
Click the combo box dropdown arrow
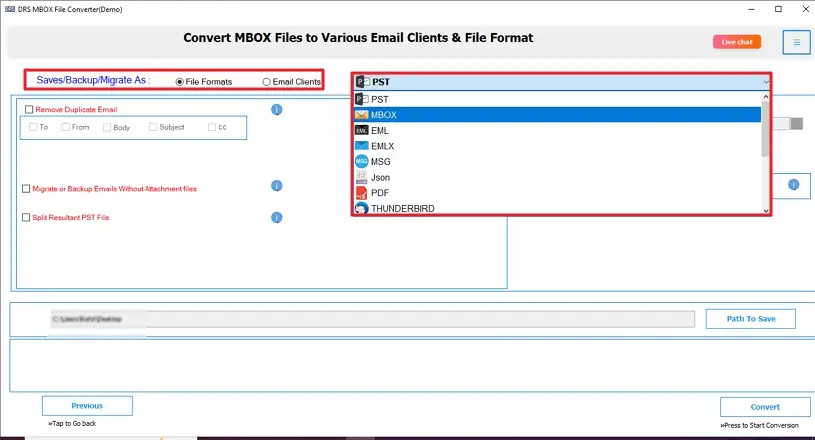point(766,82)
